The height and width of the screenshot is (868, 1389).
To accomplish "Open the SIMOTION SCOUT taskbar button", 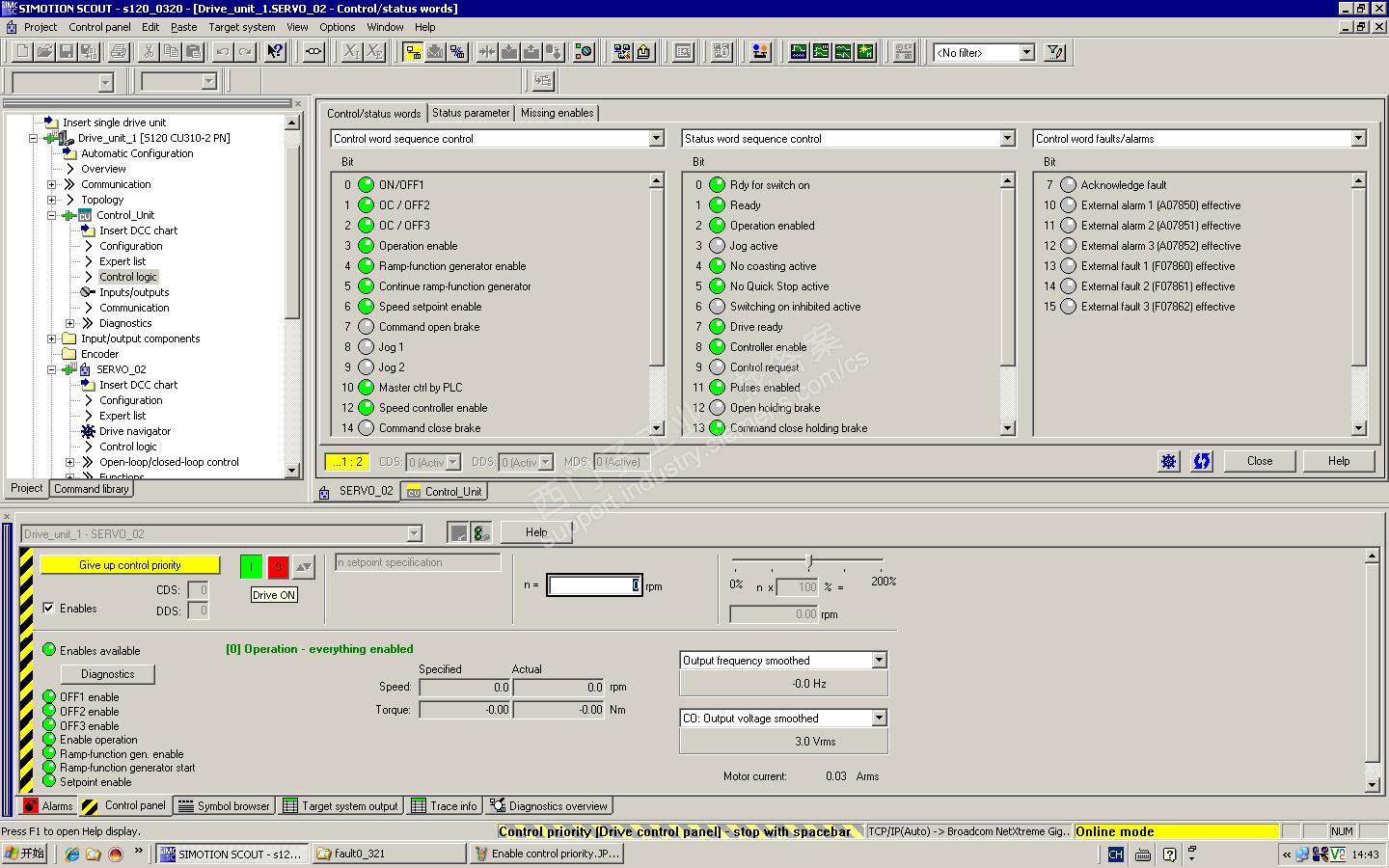I will 231,854.
